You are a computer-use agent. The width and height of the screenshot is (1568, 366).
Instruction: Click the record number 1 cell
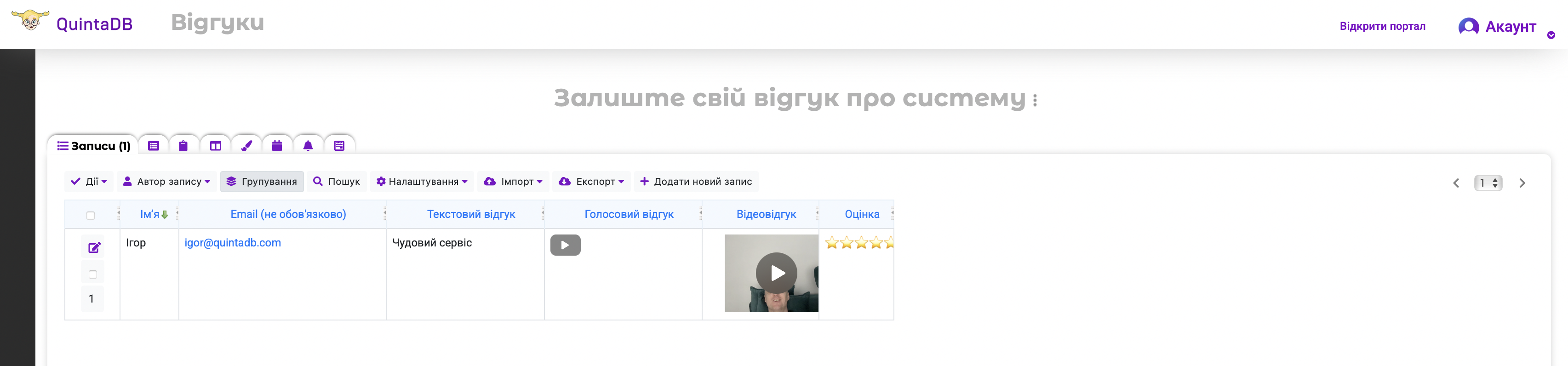92,299
